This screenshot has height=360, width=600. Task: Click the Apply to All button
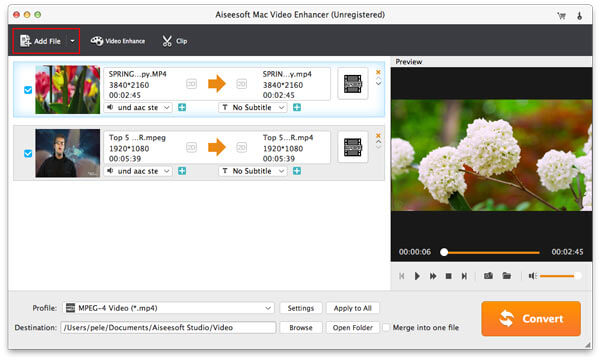(x=352, y=308)
